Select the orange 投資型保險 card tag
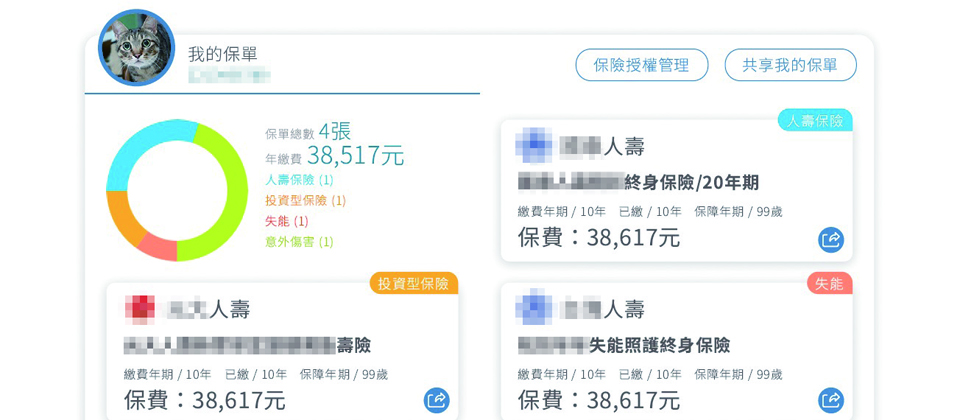 coord(413,283)
